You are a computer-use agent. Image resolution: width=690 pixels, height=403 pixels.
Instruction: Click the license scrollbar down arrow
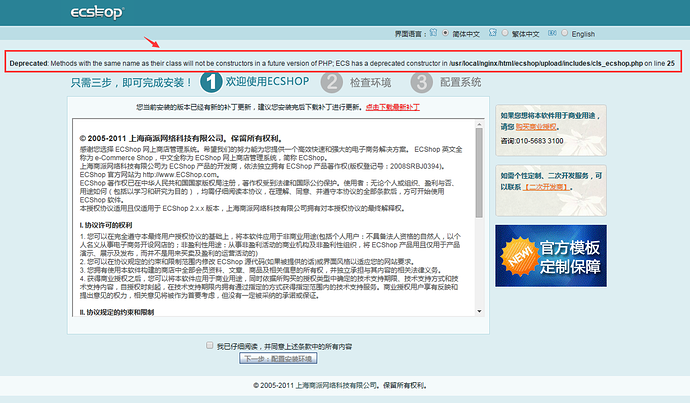[x=479, y=311]
